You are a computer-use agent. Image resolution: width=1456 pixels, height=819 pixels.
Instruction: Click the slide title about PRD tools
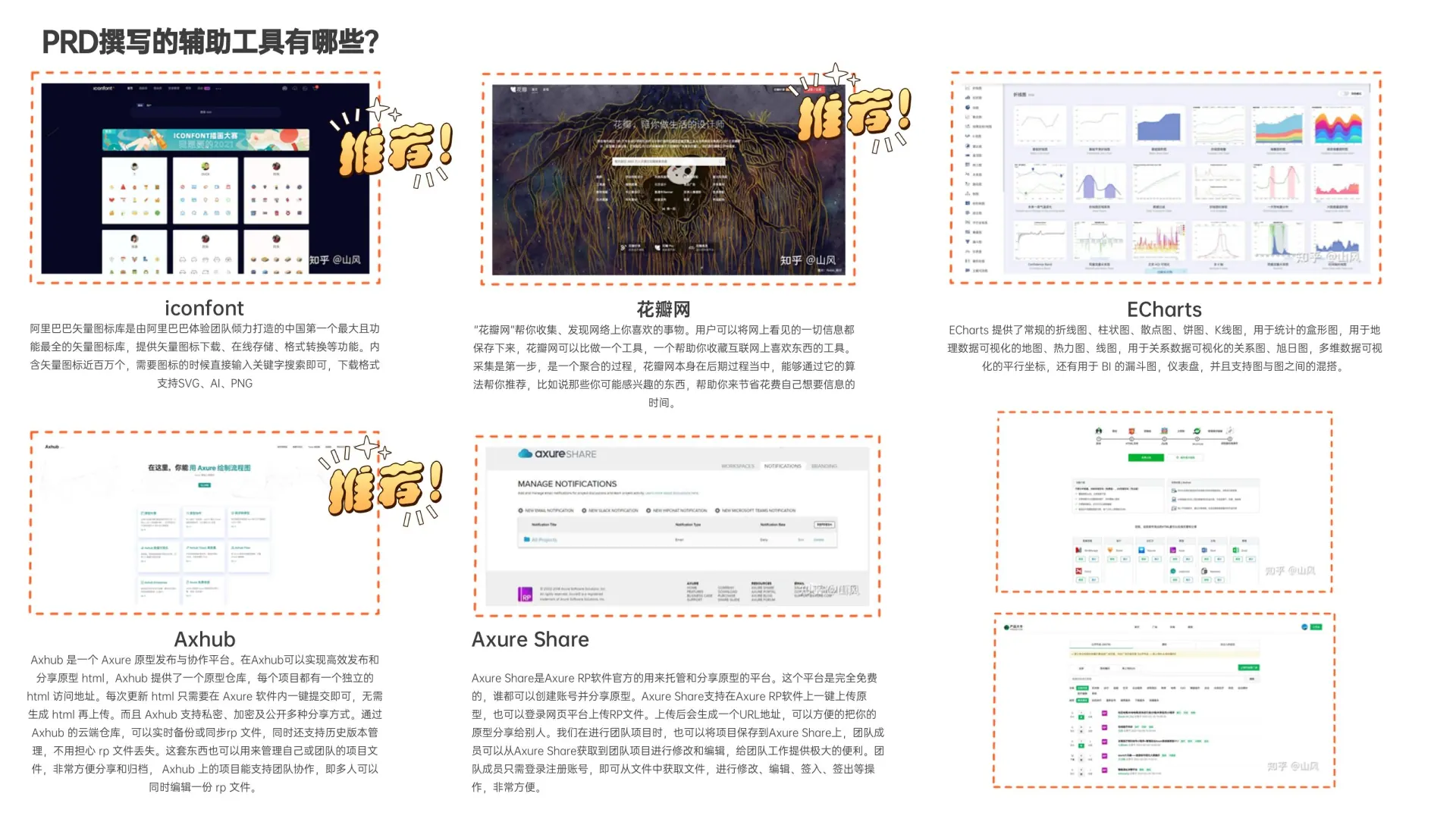pos(210,42)
